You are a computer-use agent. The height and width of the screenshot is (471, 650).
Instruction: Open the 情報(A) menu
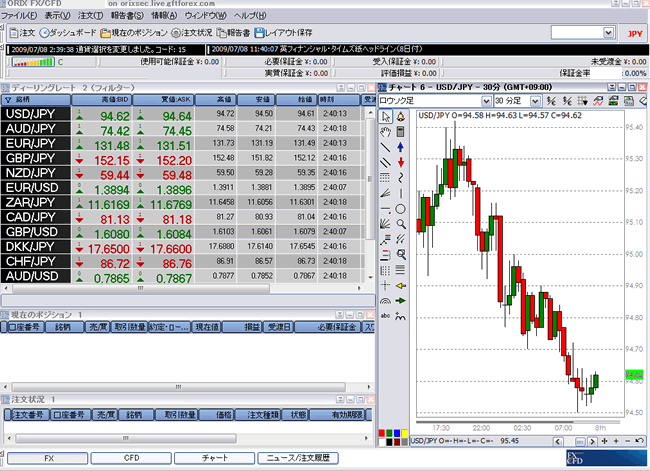pos(164,16)
